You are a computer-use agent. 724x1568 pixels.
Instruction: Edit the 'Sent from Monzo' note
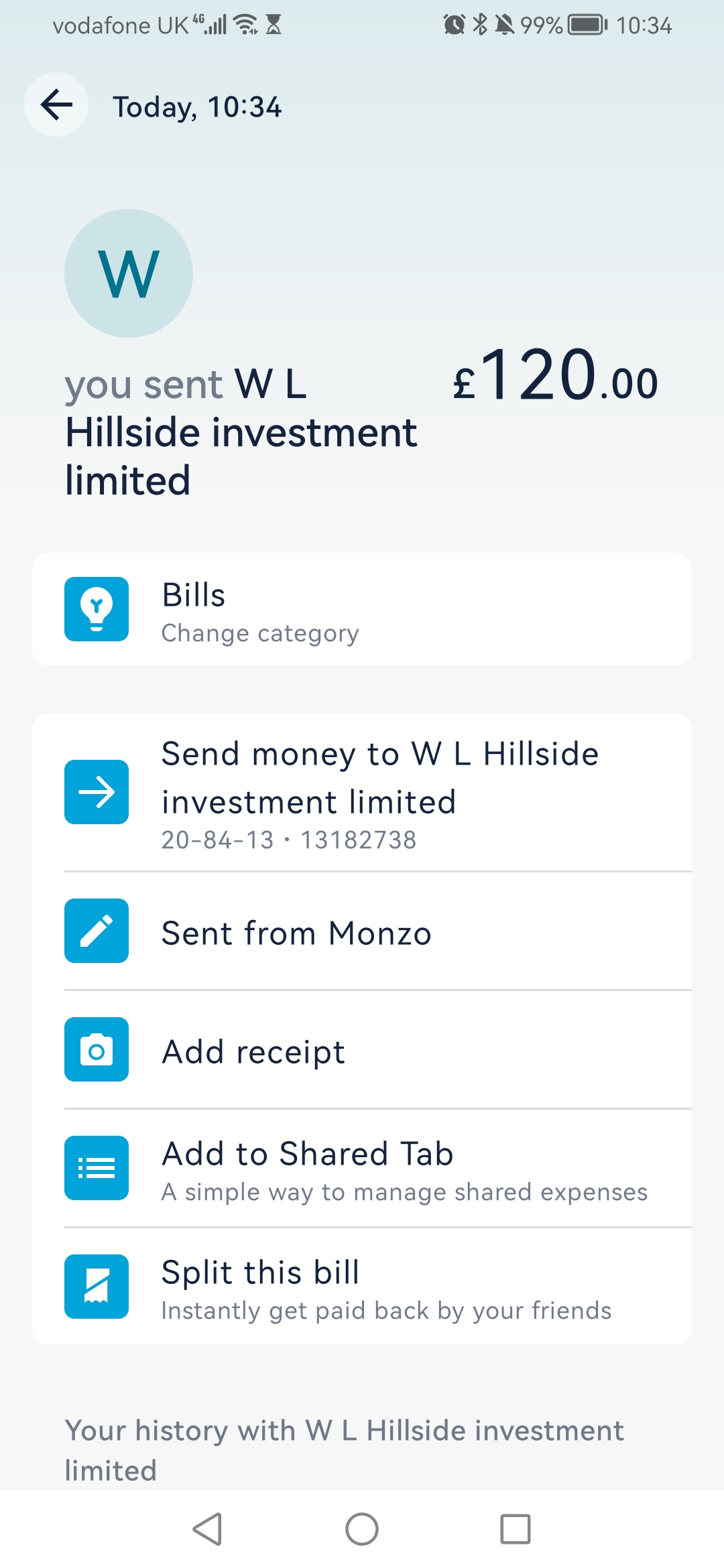click(296, 933)
